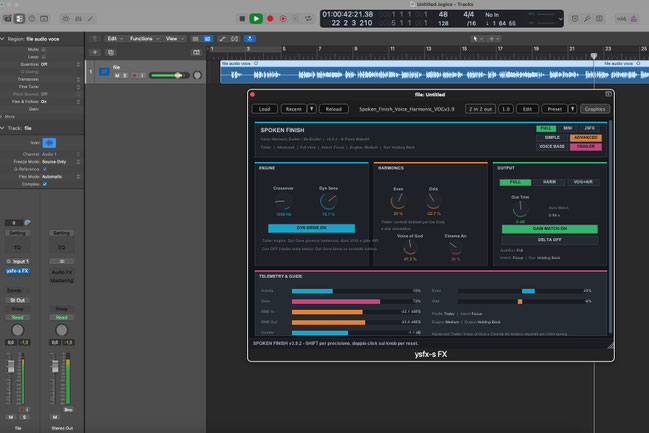This screenshot has height=433, width=649.
Task: Click the track header options icon left of the ruler
Action: click(x=196, y=52)
